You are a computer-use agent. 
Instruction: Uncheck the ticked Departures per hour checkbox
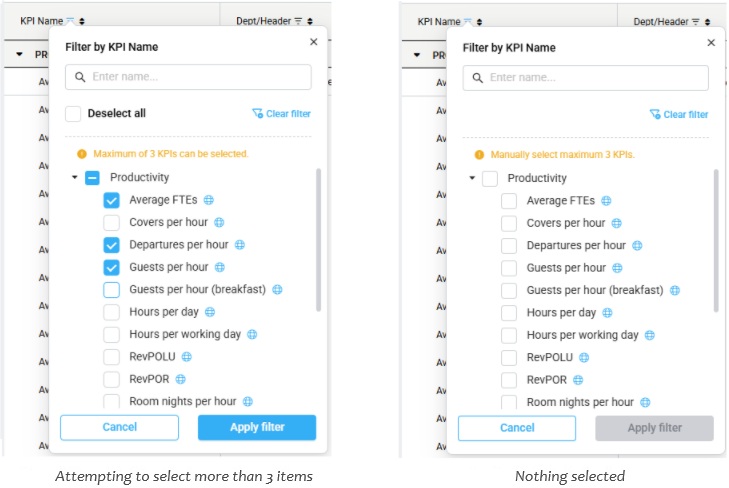pyautogui.click(x=112, y=245)
